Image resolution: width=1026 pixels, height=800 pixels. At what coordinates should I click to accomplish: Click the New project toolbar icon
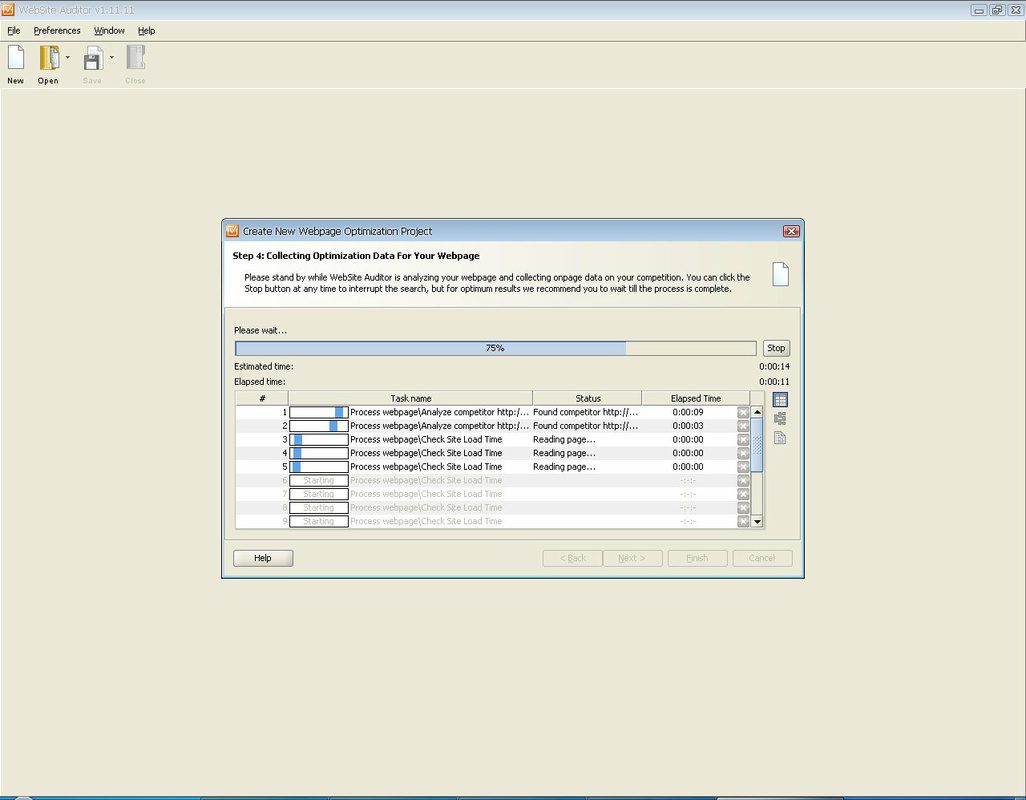click(x=16, y=58)
